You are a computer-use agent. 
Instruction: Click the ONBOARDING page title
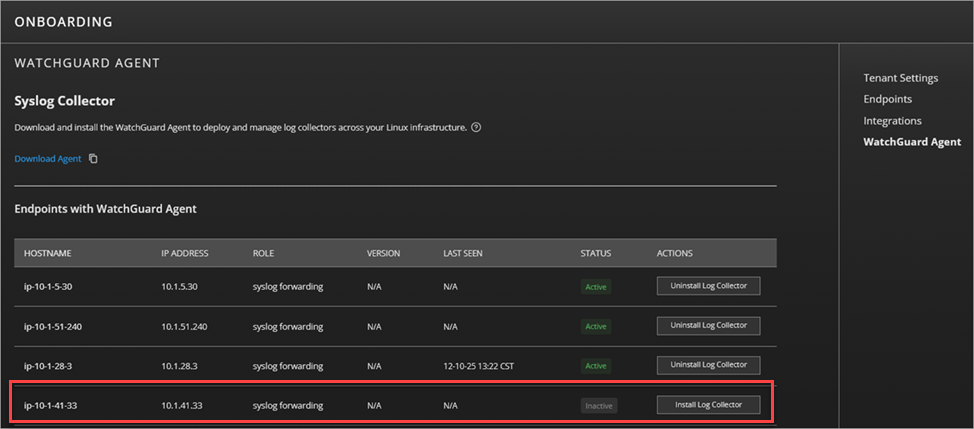point(63,22)
